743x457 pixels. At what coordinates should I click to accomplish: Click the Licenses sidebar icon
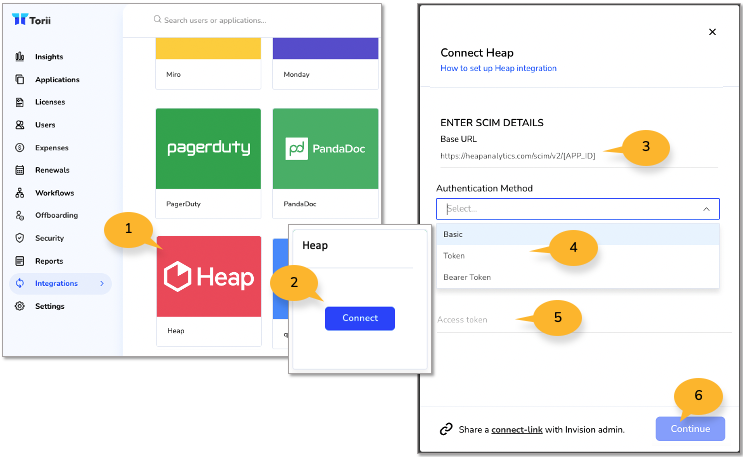(x=19, y=102)
